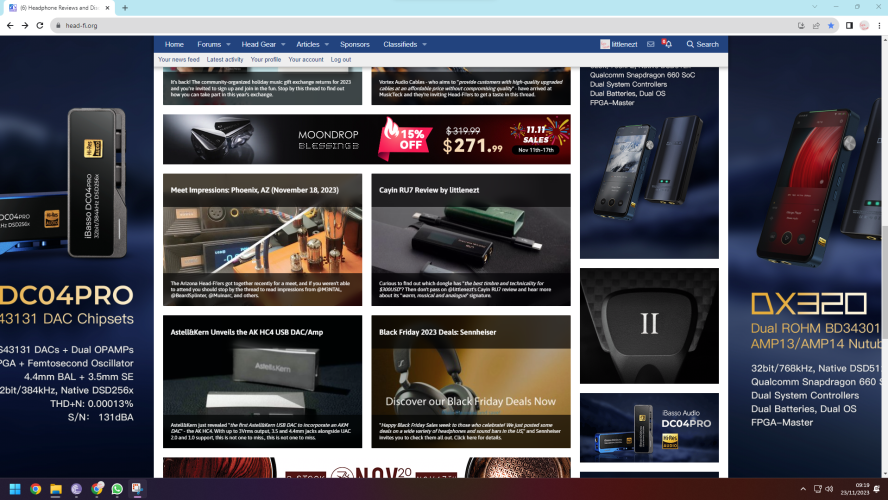Show hidden system tray icons chevron
888x500 pixels.
tap(802, 489)
